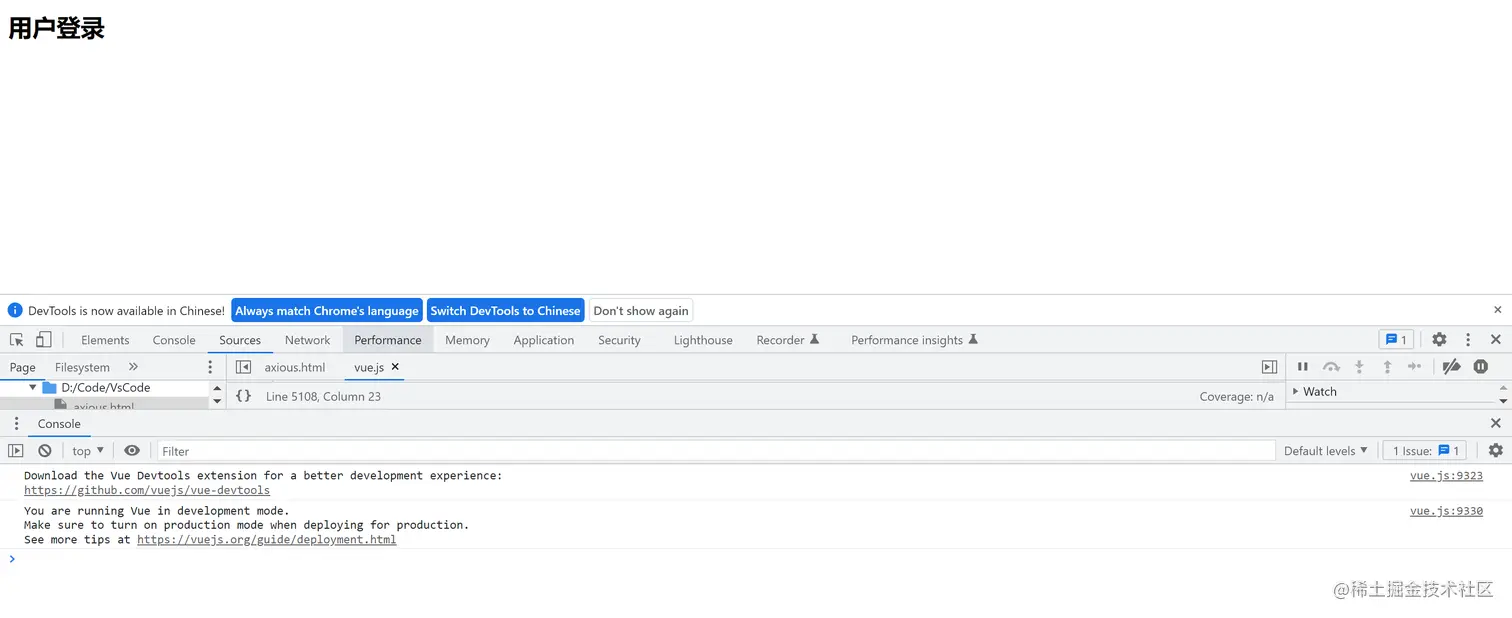
Task: Toggle pause on exceptions
Action: tap(1481, 367)
